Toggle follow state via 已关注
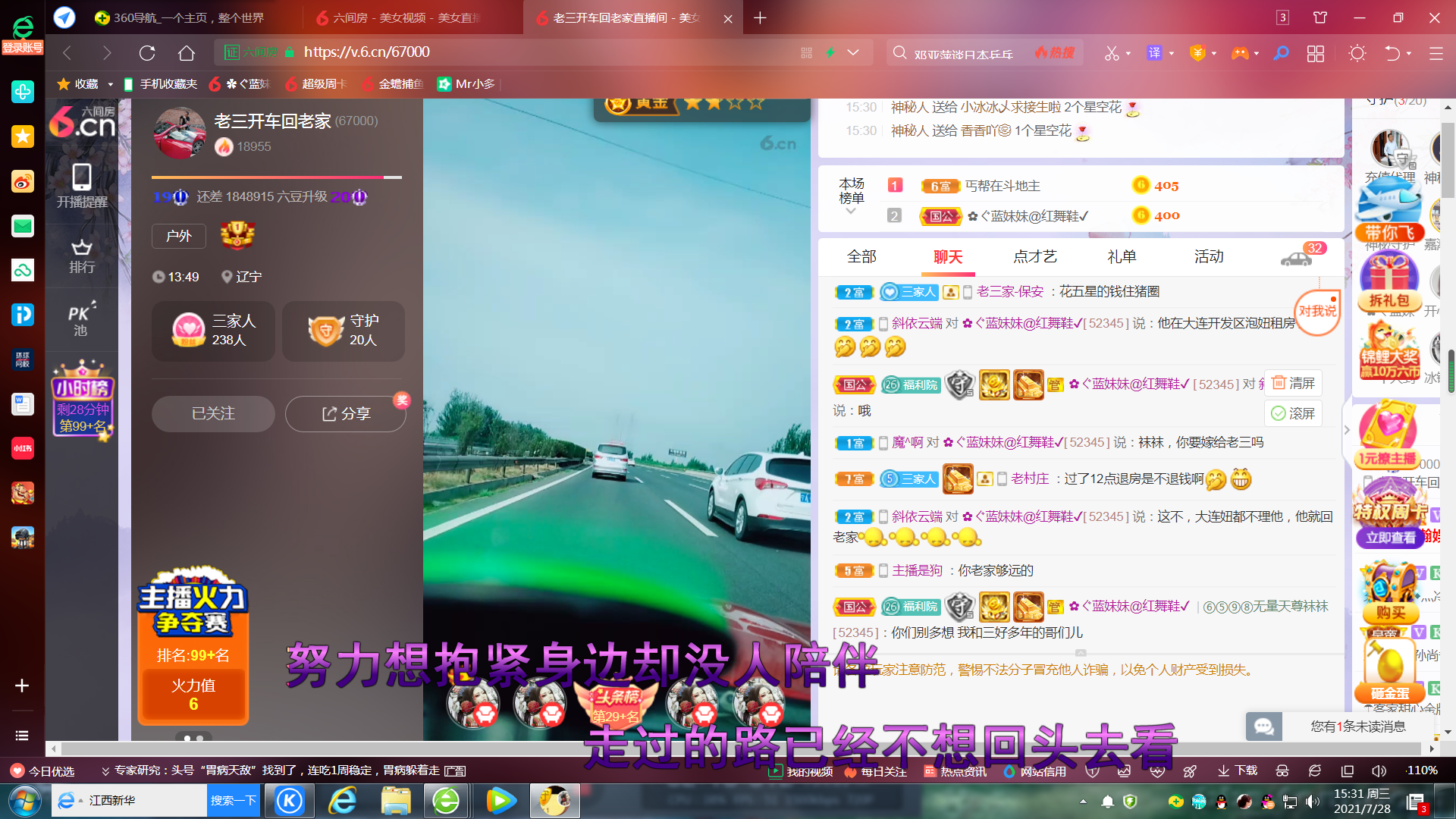The image size is (1456, 819). pyautogui.click(x=213, y=414)
